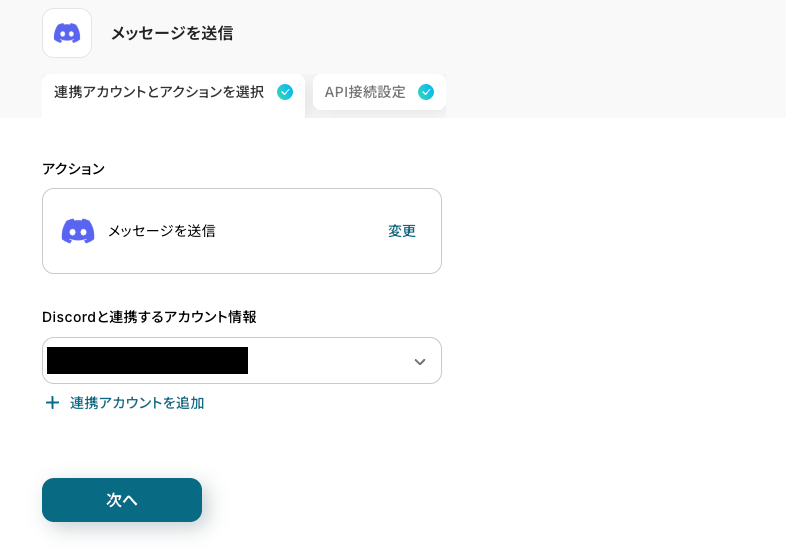Image resolution: width=786 pixels, height=556 pixels.
Task: Expand the account dropdown using its chevron arrow
Action: pyautogui.click(x=420, y=361)
